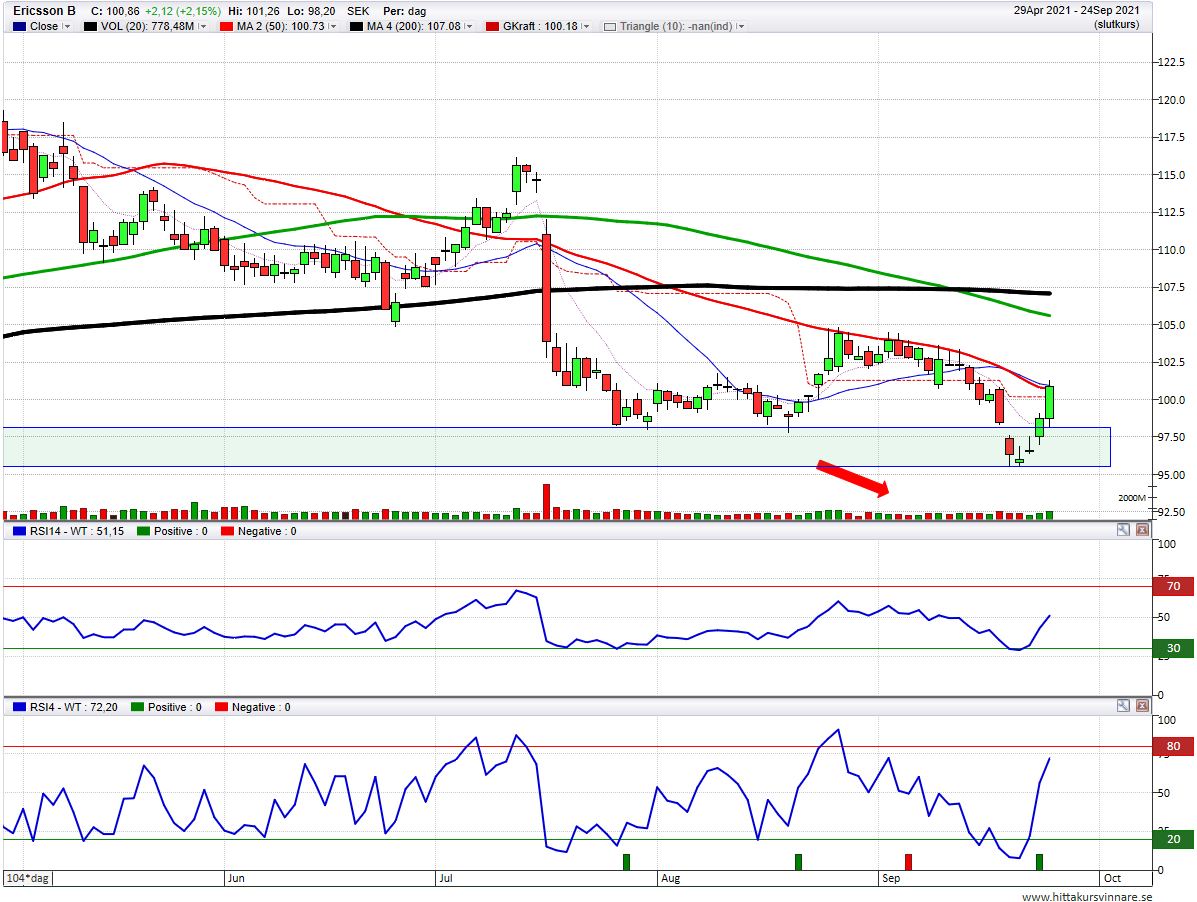Click the blue RSI14 - WT legend swatch
1197x902 pixels.
[x=20, y=531]
